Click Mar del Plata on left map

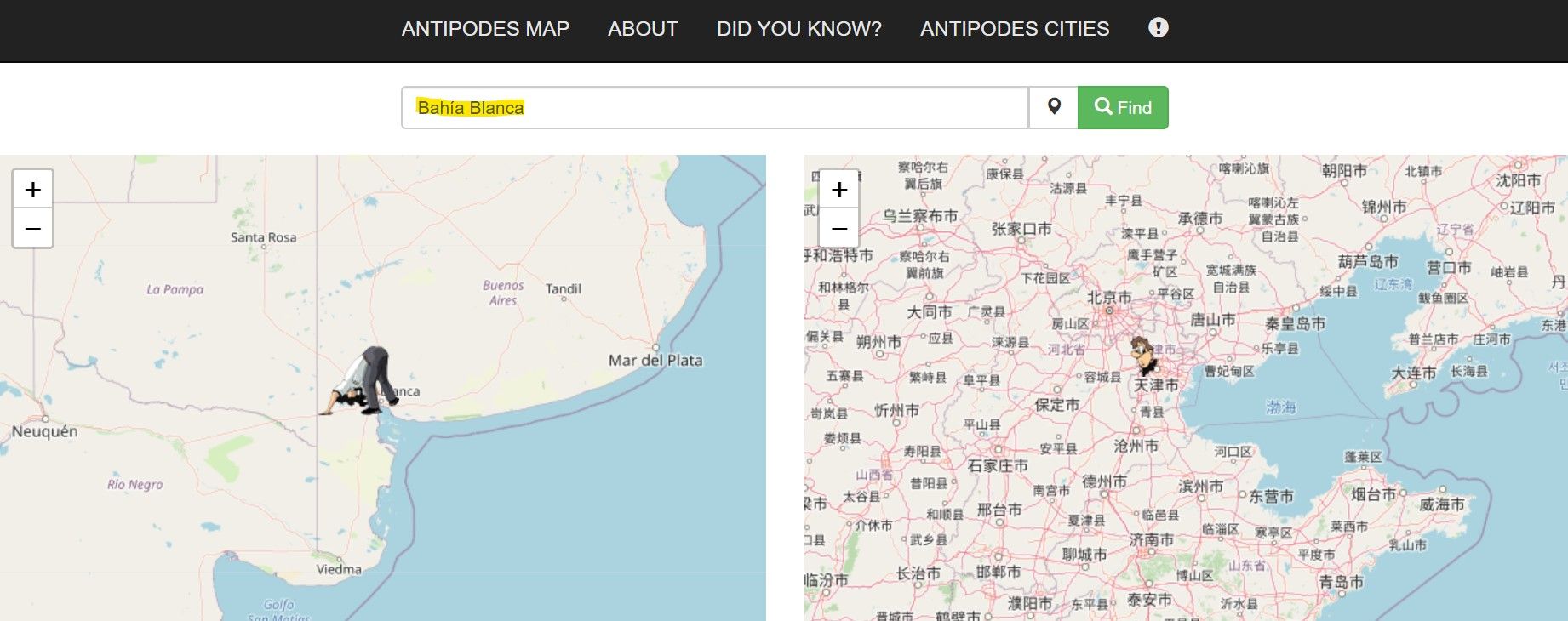[655, 360]
